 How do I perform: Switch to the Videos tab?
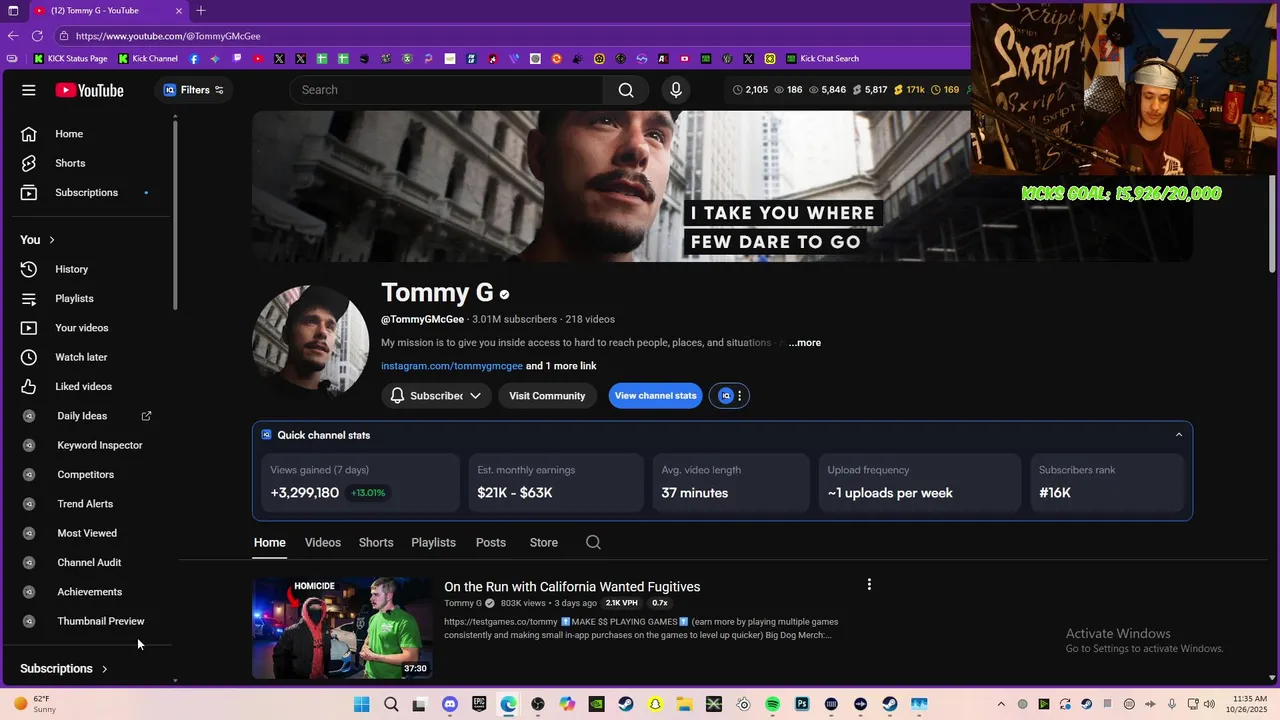(x=323, y=543)
